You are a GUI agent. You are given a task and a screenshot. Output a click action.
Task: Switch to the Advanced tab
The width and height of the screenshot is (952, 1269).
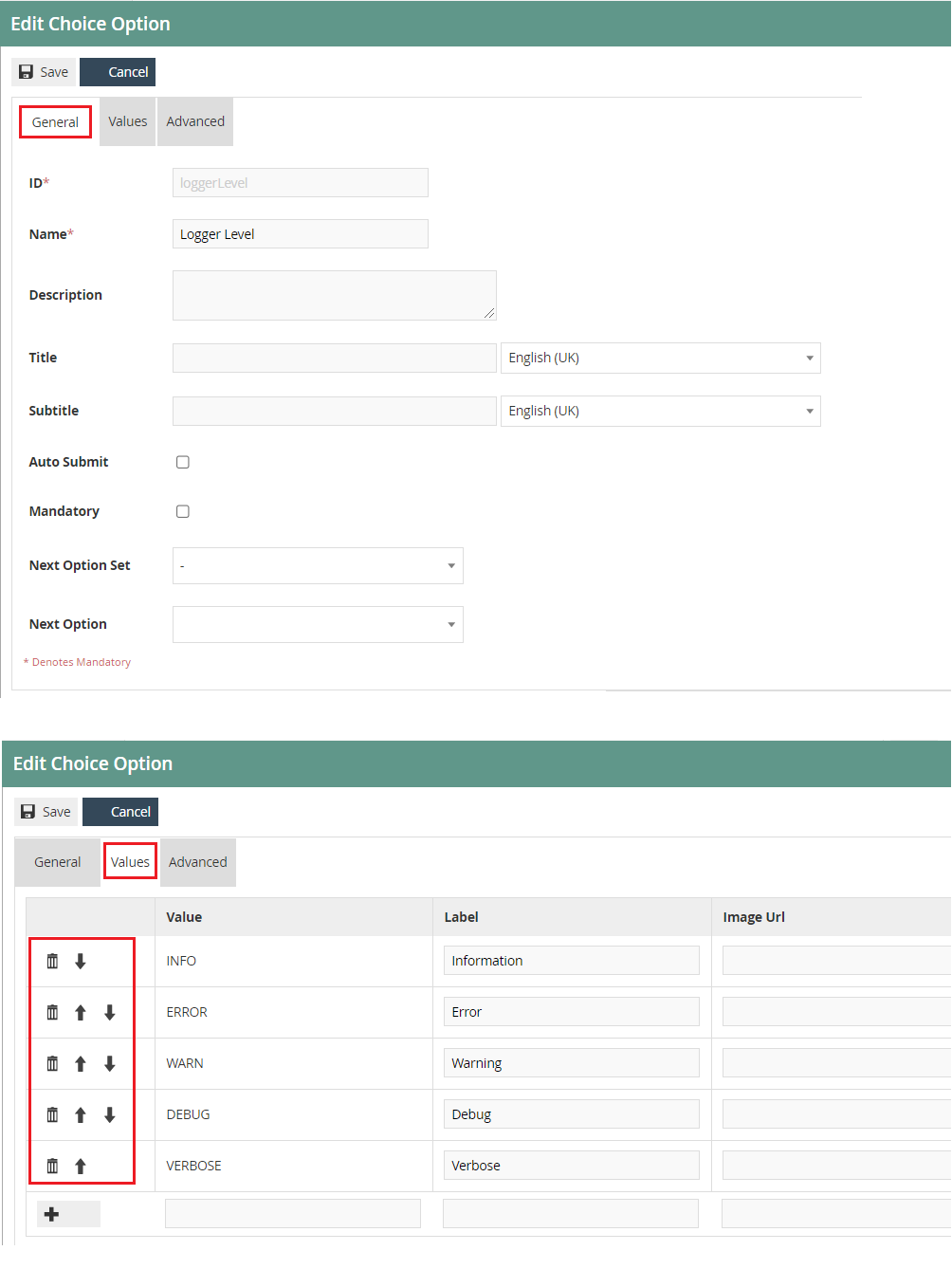194,121
